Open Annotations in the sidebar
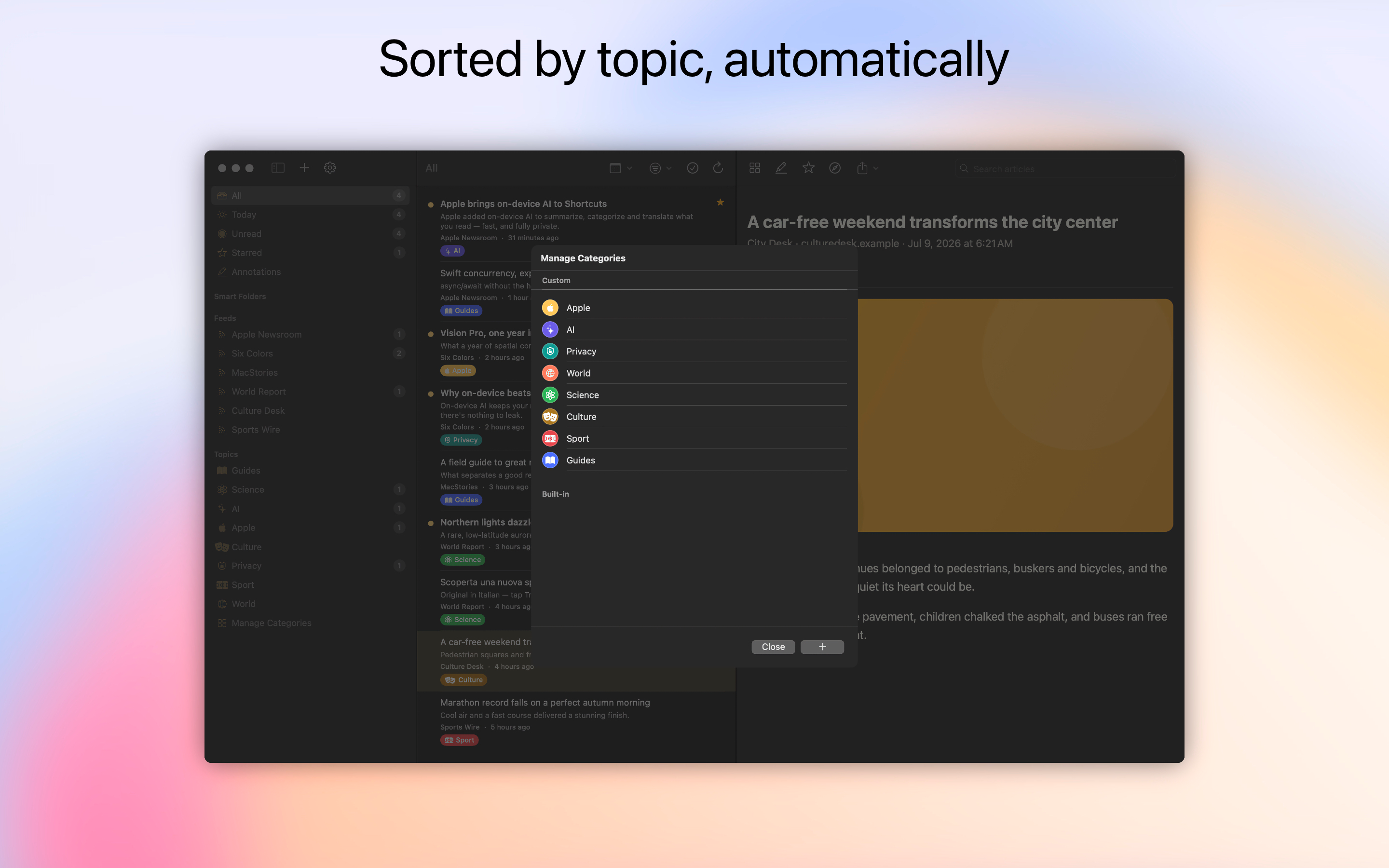This screenshot has width=1389, height=868. pyautogui.click(x=310, y=272)
